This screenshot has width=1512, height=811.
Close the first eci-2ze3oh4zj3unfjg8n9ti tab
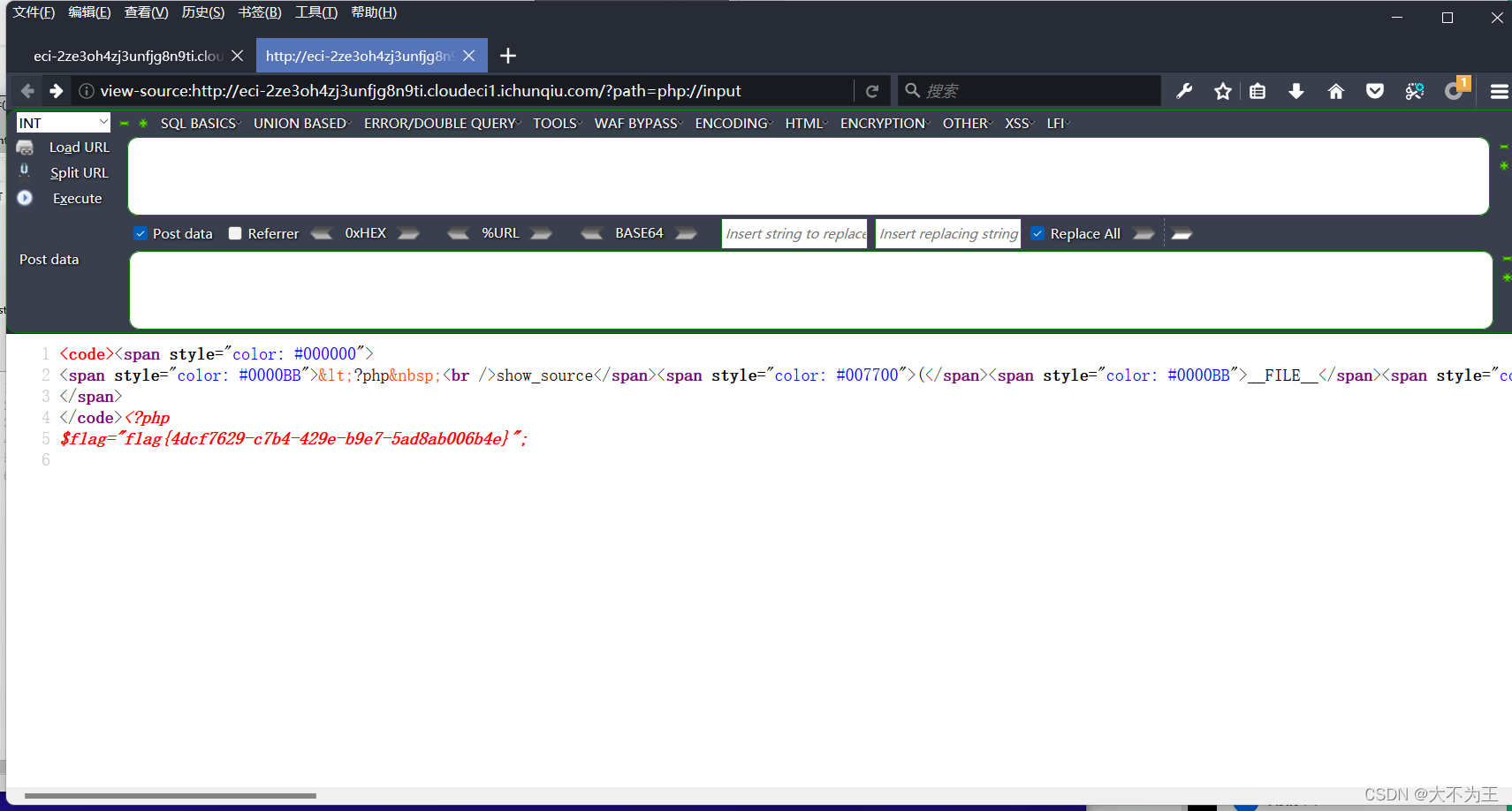[237, 56]
